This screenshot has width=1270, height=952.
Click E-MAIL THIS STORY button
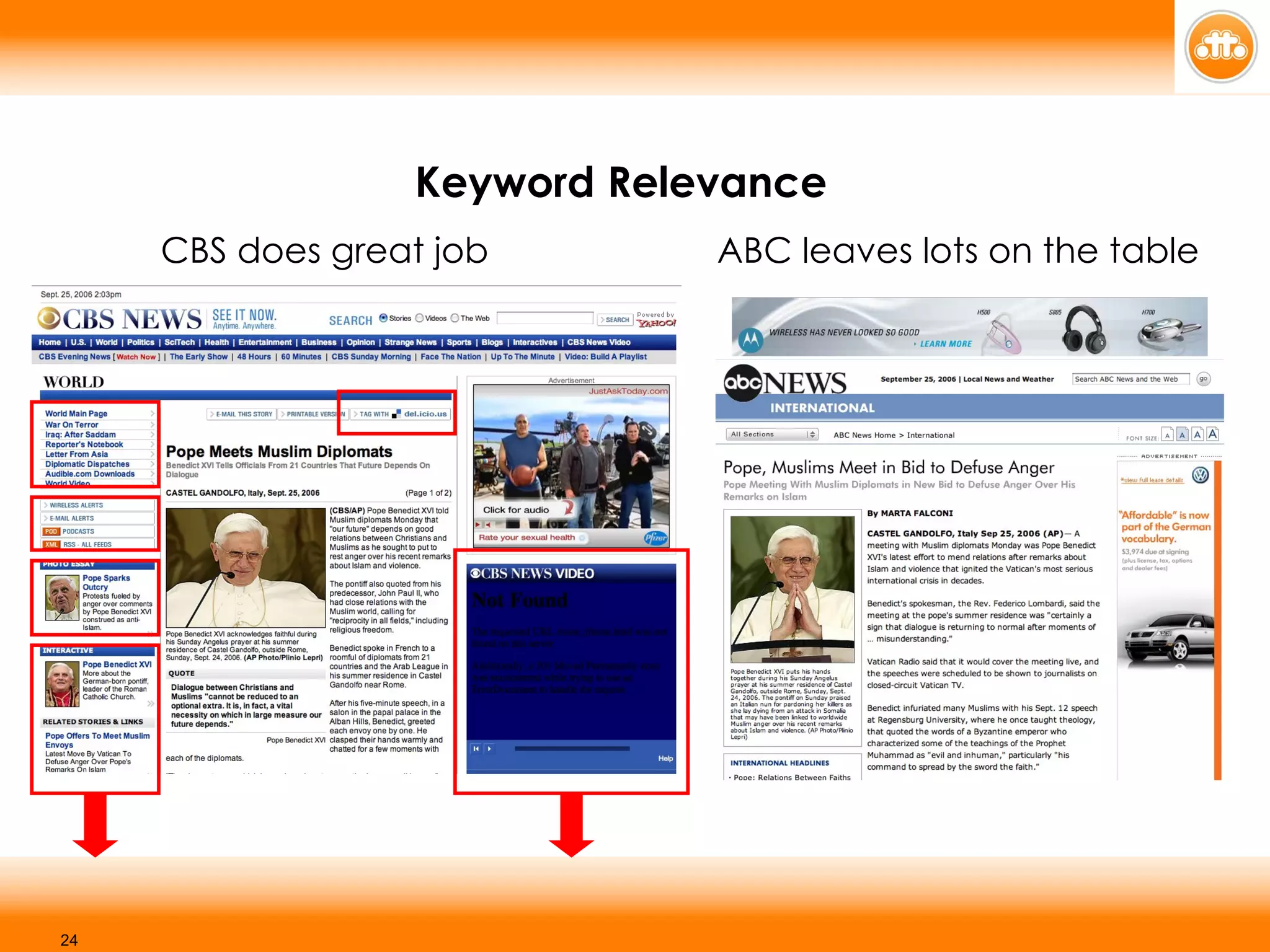241,414
